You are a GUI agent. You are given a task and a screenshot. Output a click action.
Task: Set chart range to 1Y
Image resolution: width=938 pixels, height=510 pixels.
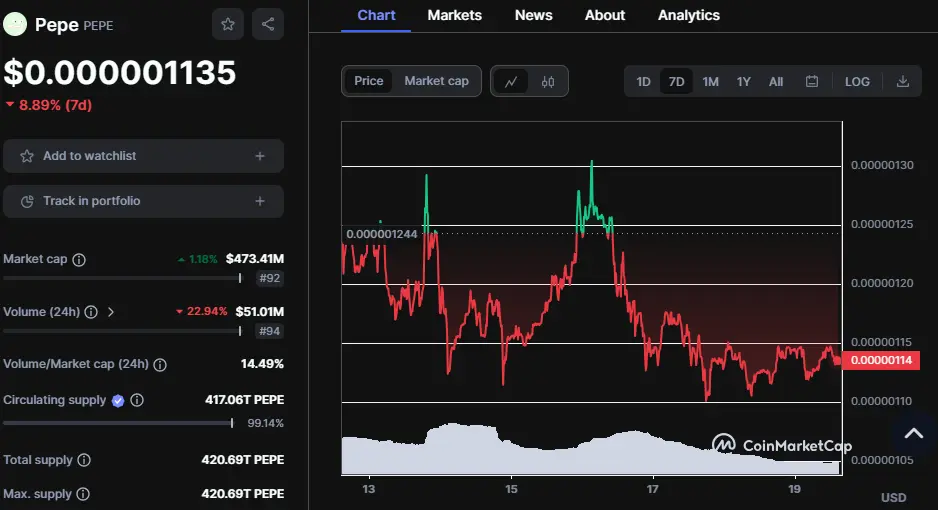click(x=744, y=82)
